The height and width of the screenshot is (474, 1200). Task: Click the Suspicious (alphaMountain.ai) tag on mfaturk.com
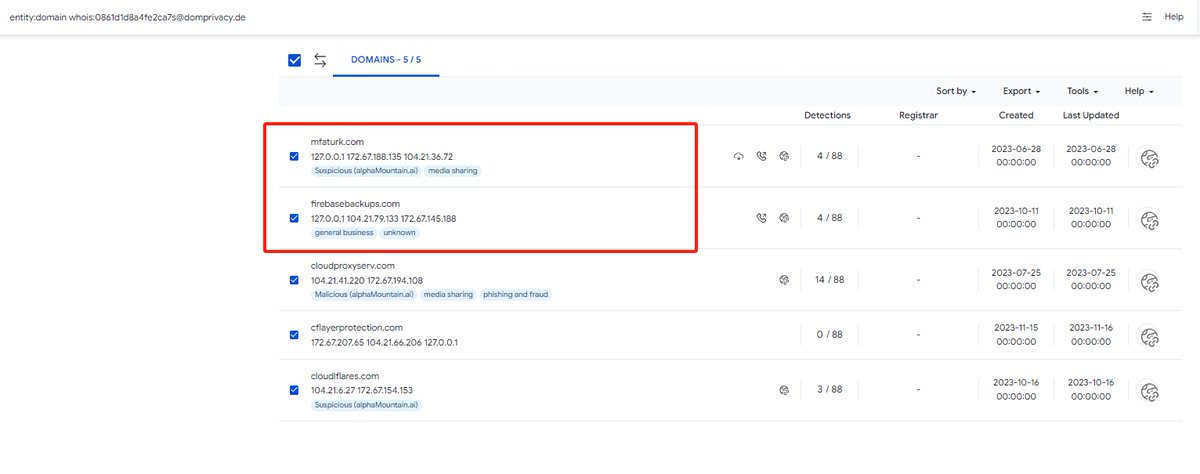pyautogui.click(x=365, y=171)
